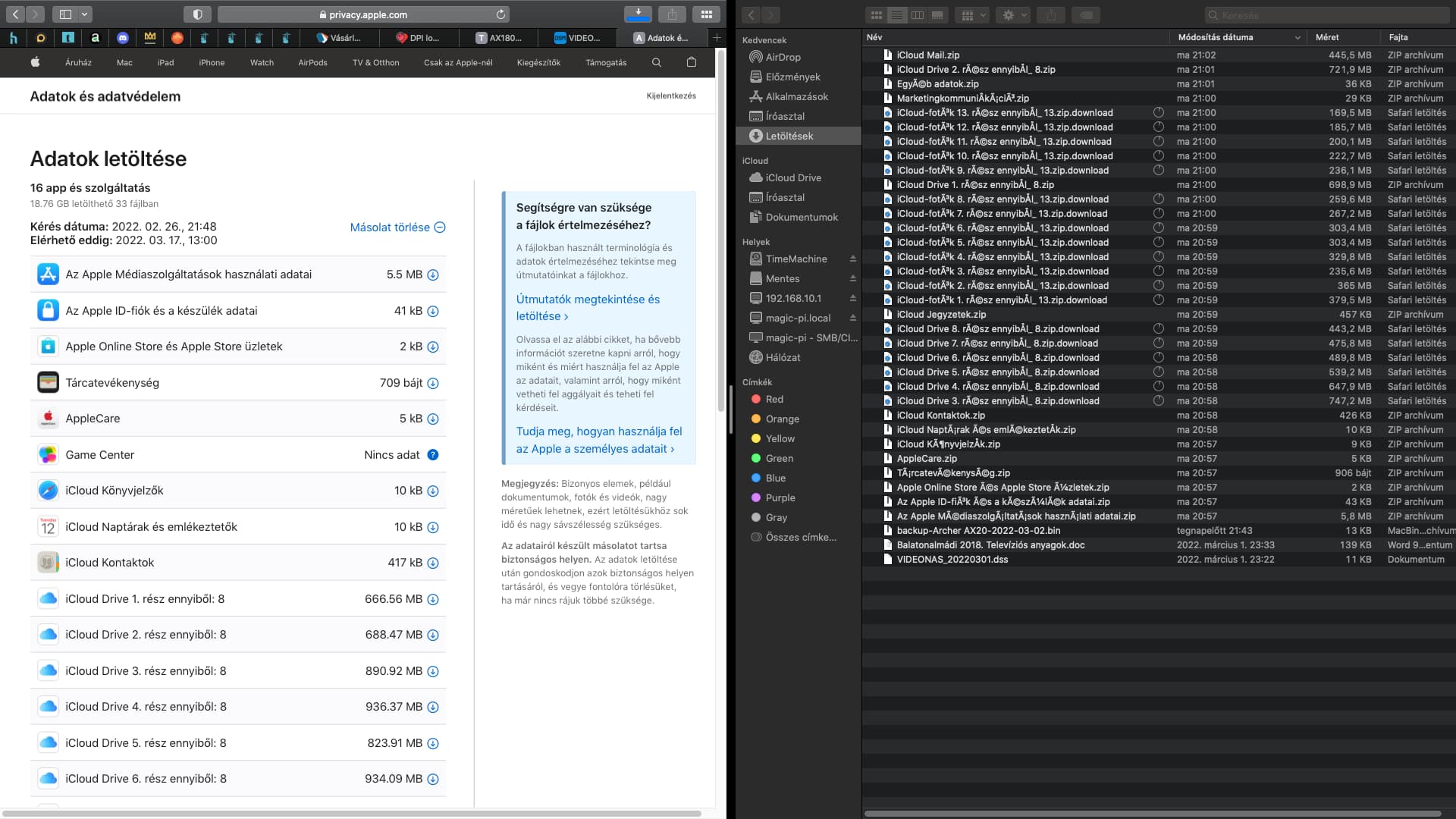
Task: Eject the TimeMachine volume in sidebar
Action: coord(852,259)
